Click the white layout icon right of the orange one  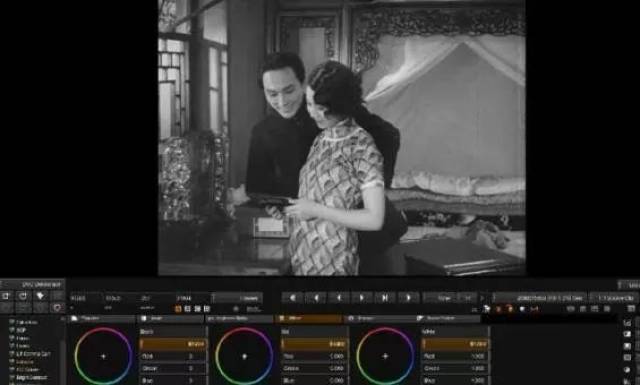pos(188,309)
